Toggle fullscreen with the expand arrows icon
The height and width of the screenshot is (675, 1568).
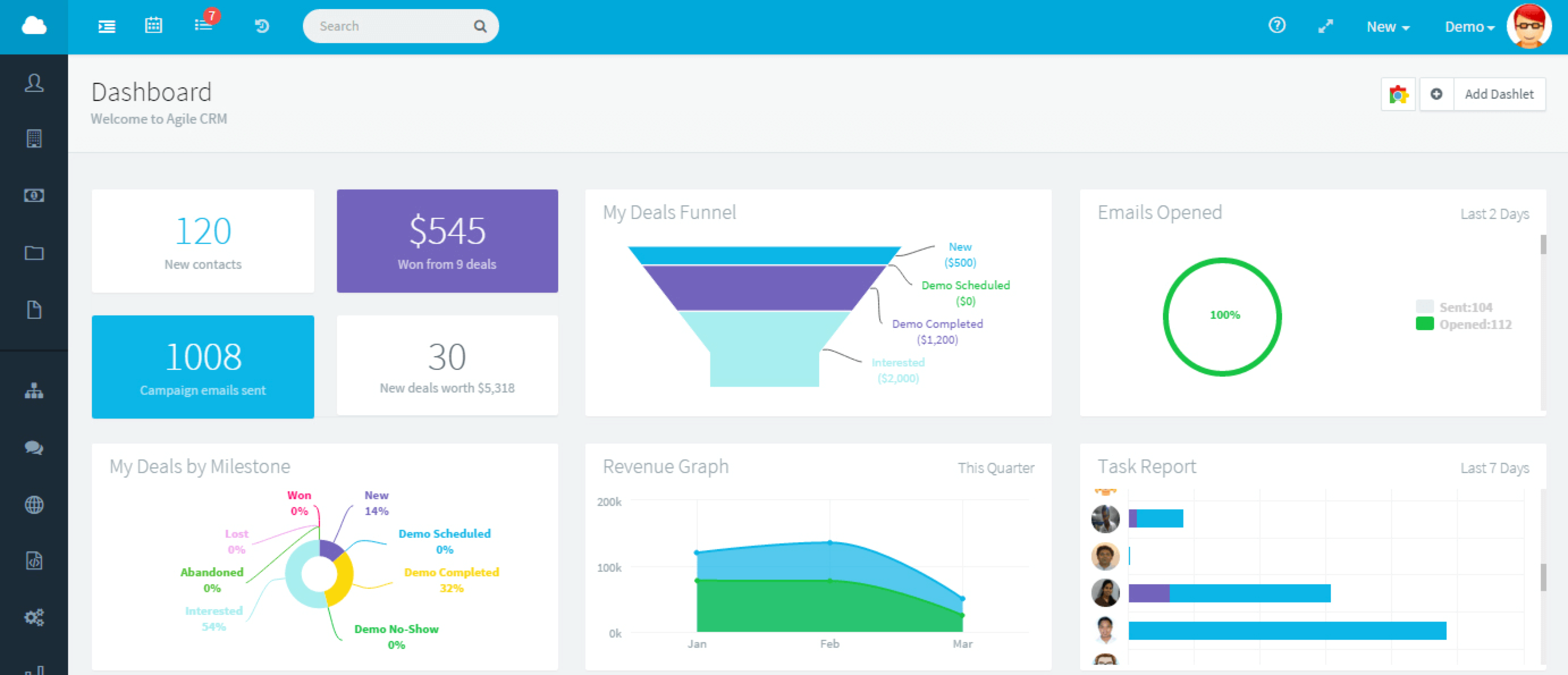[1326, 26]
